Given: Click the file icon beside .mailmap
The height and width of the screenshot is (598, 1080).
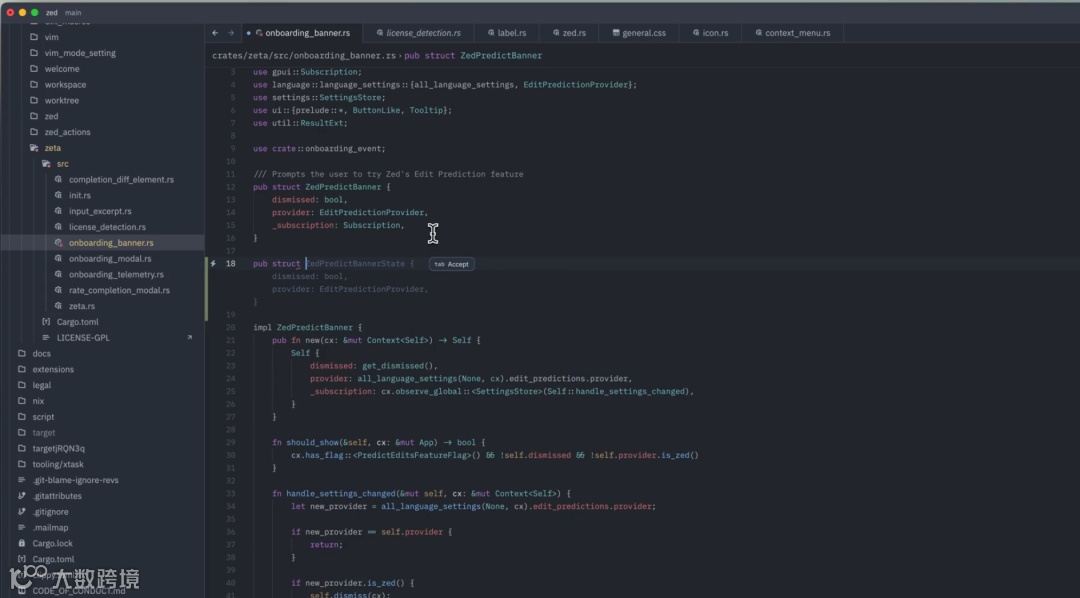Looking at the screenshot, I should [x=22, y=528].
